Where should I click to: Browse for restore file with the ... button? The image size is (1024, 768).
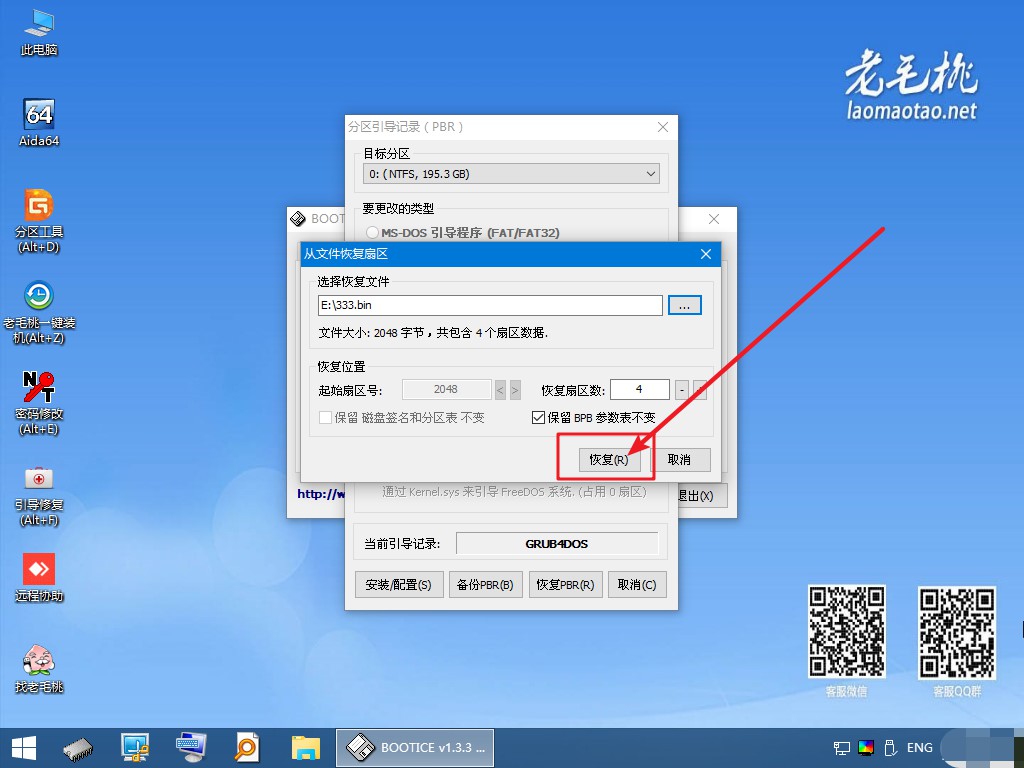(x=684, y=306)
